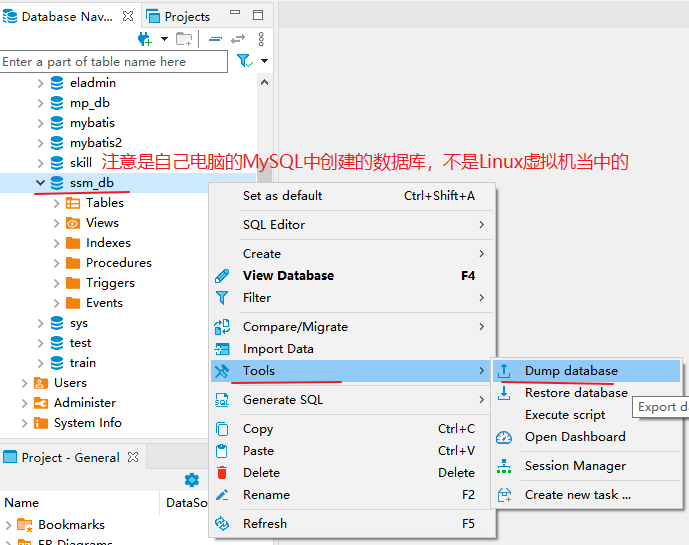This screenshot has height=545, width=689.
Task: Click the create folder toolbar icon
Action: [184, 39]
